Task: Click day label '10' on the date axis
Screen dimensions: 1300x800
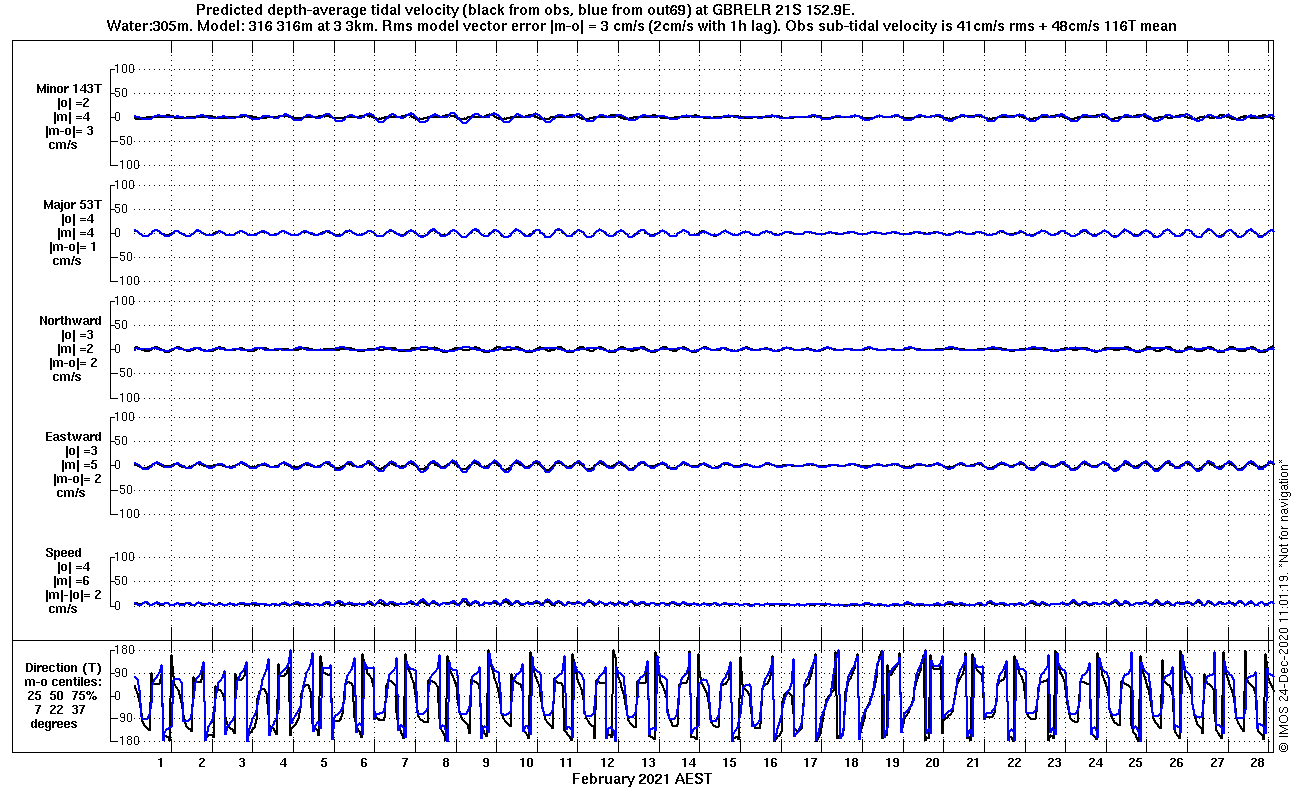Action: click(526, 763)
